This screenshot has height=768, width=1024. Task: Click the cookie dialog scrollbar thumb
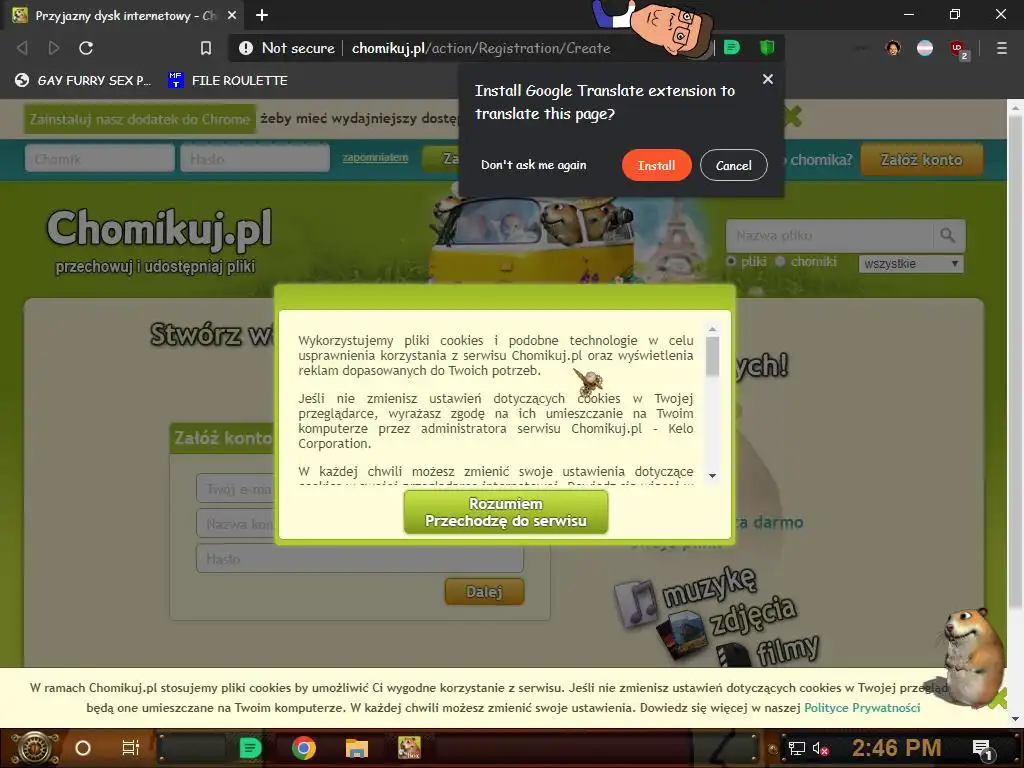click(x=712, y=357)
